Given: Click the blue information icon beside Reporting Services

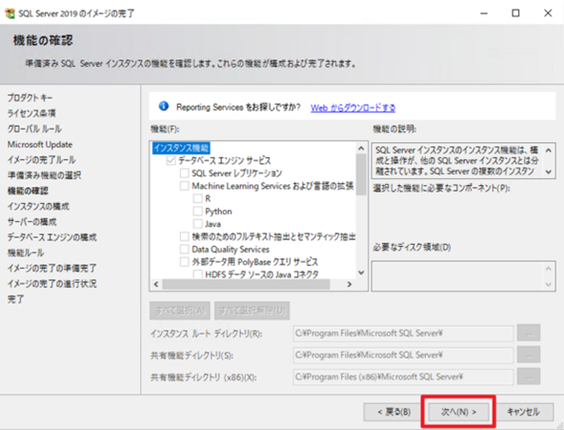Looking at the screenshot, I should point(164,106).
